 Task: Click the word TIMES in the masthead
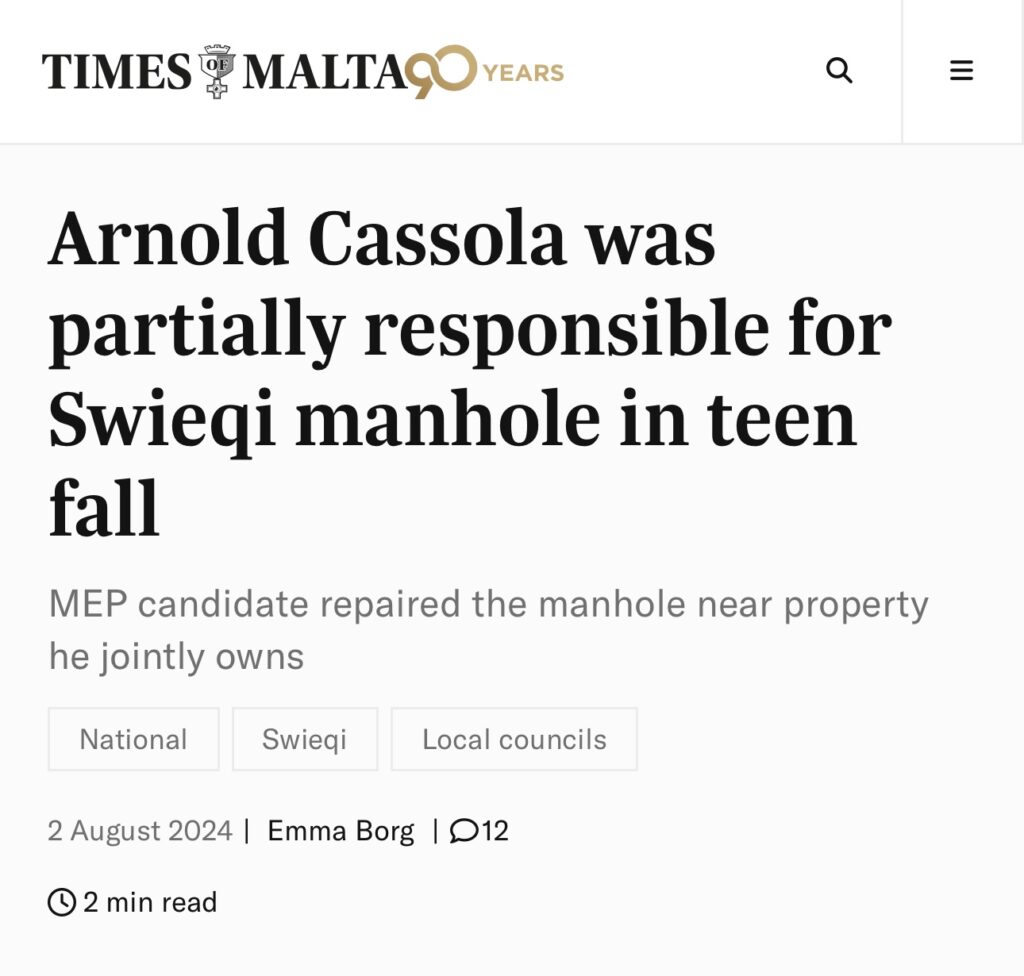(117, 71)
